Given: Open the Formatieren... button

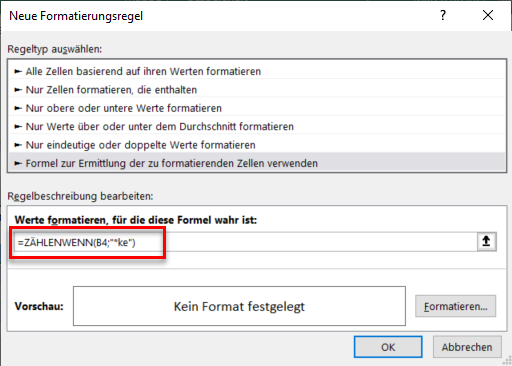Looking at the screenshot, I should point(455,306).
